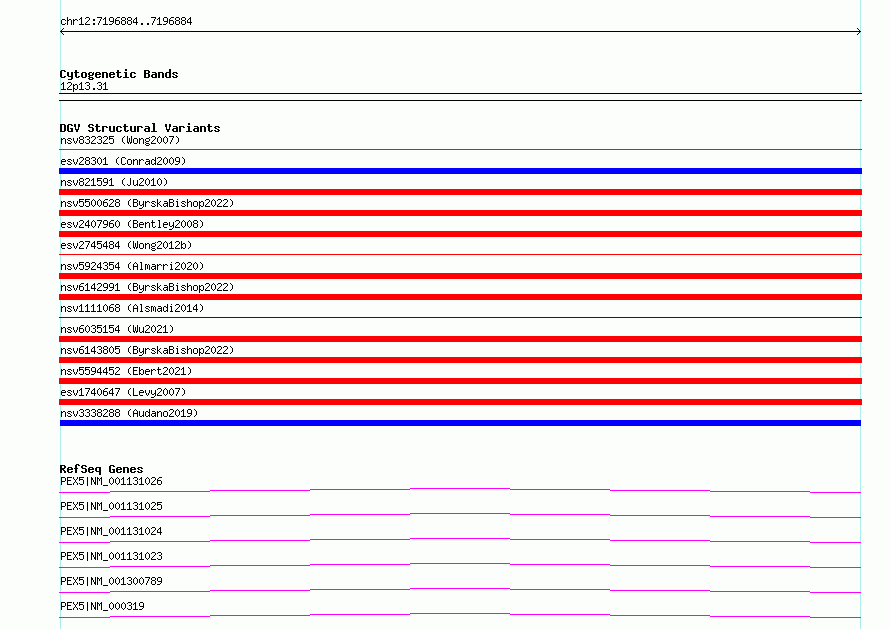Select the Cytogenetic Bands track title
The height and width of the screenshot is (629, 890).
point(119,74)
